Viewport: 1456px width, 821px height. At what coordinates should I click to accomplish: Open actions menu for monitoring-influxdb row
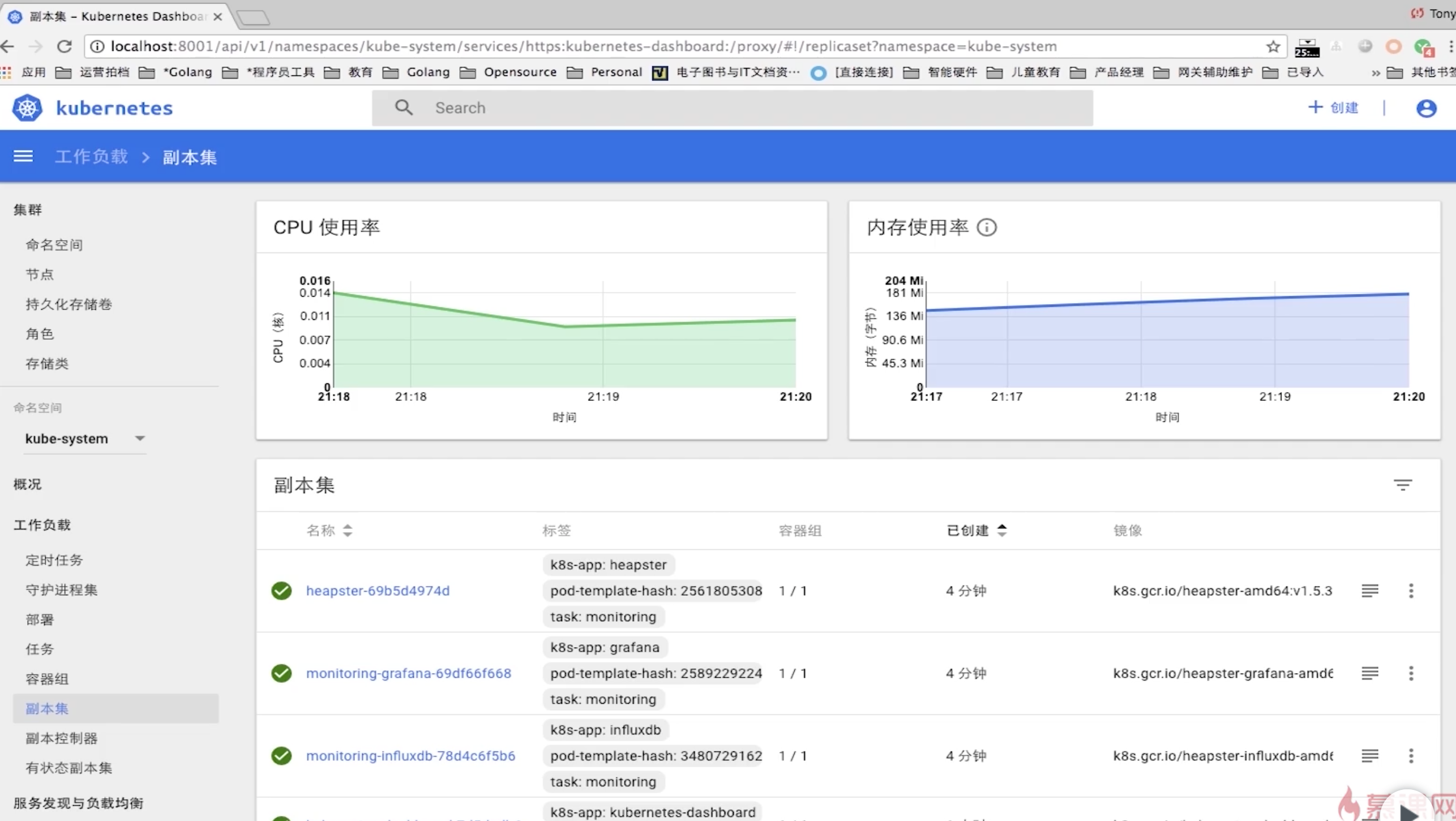click(1411, 756)
